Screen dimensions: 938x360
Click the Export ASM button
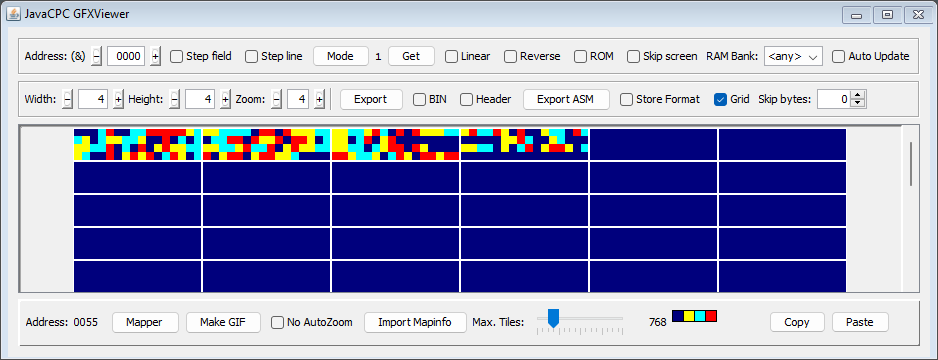(x=566, y=99)
